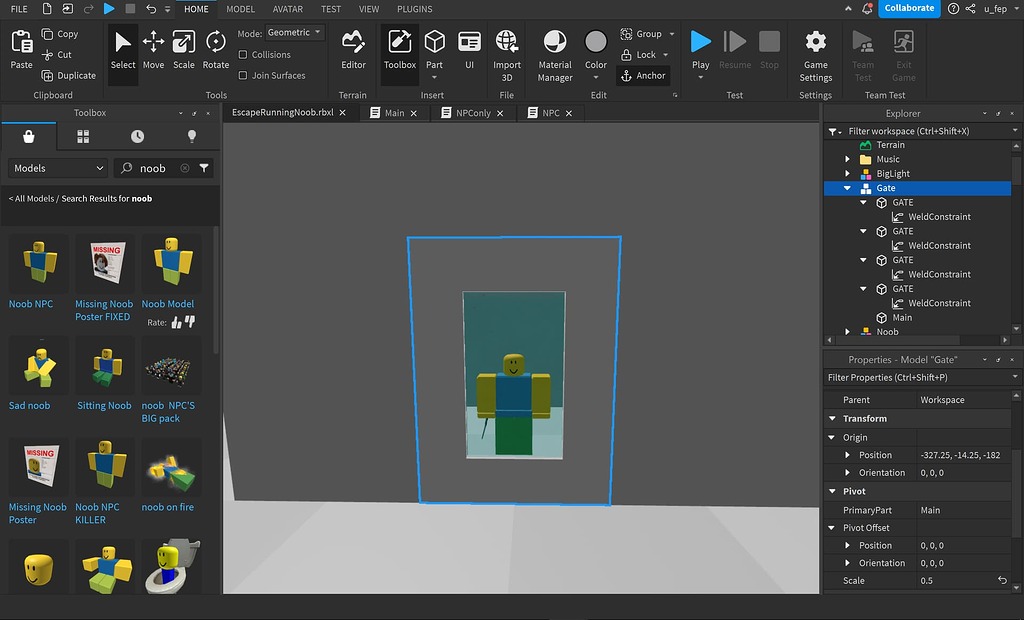Open the Models category dropdown
Image resolution: width=1024 pixels, height=620 pixels.
click(x=58, y=168)
